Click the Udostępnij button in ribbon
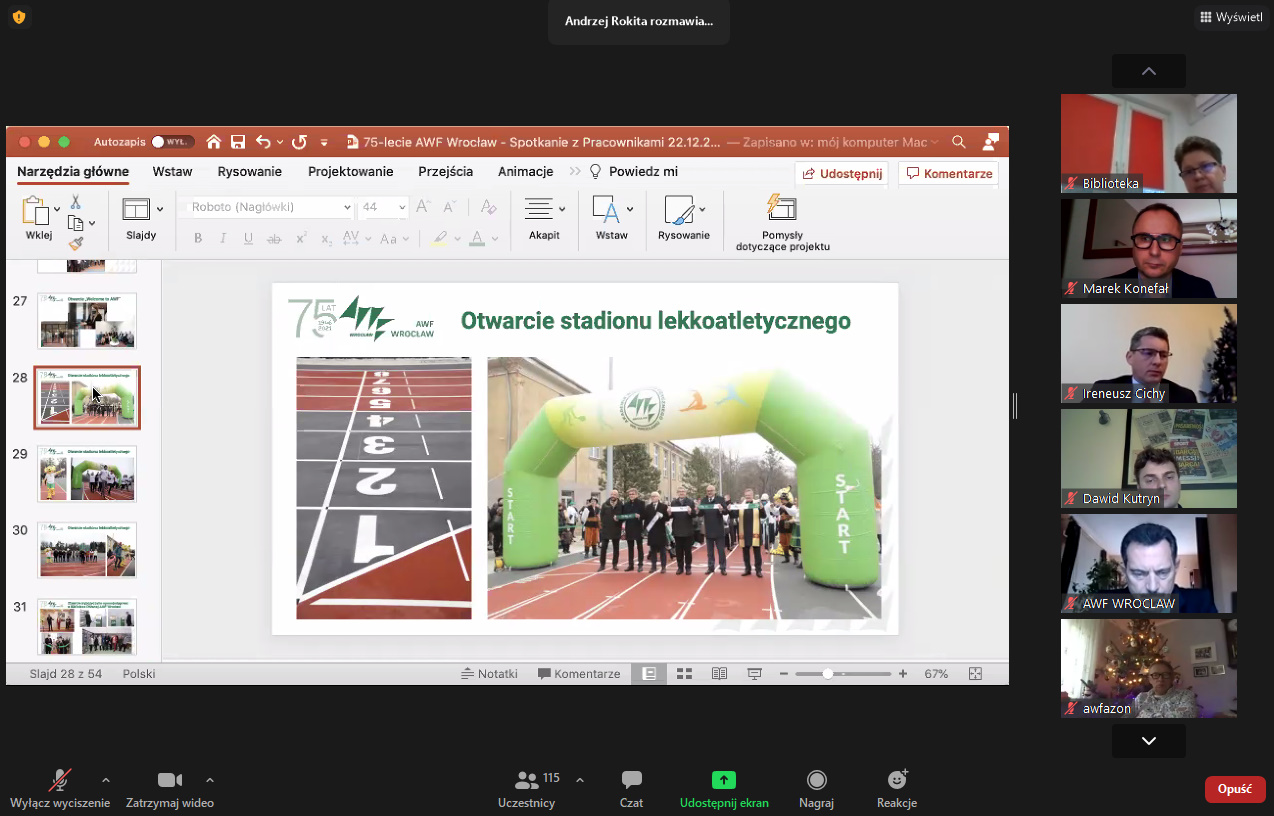The height and width of the screenshot is (816, 1274). 842,174
